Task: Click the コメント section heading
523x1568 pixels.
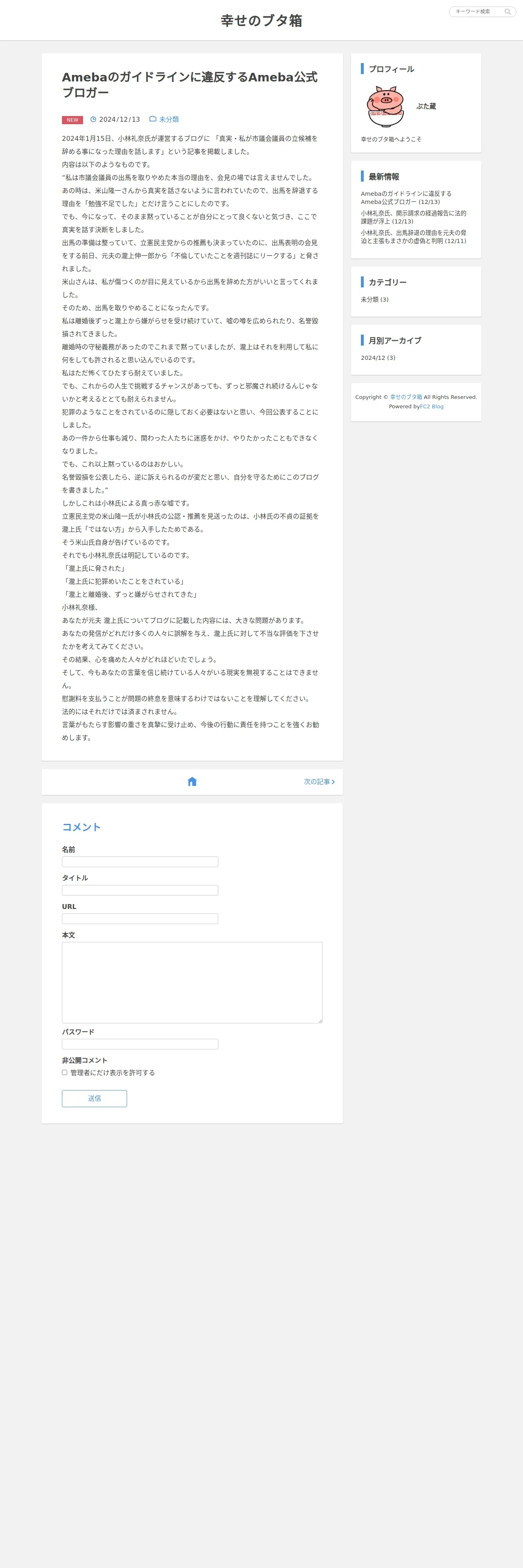Action: pos(81,827)
